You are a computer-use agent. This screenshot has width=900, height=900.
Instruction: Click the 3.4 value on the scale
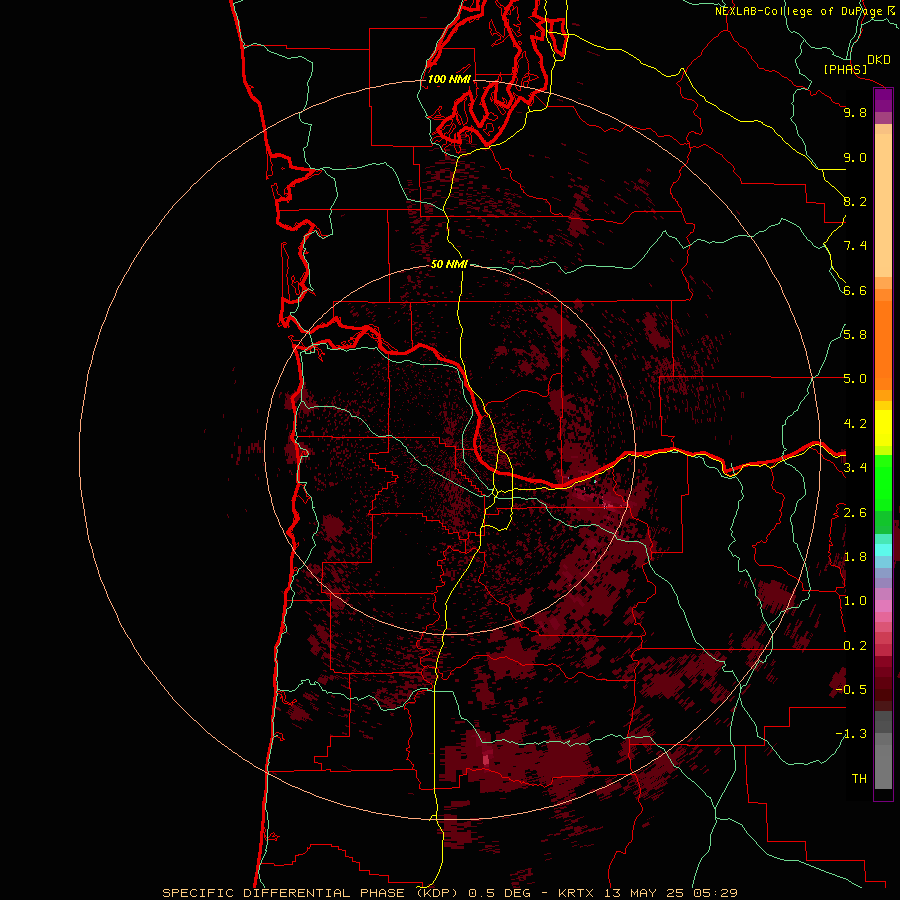855,468
